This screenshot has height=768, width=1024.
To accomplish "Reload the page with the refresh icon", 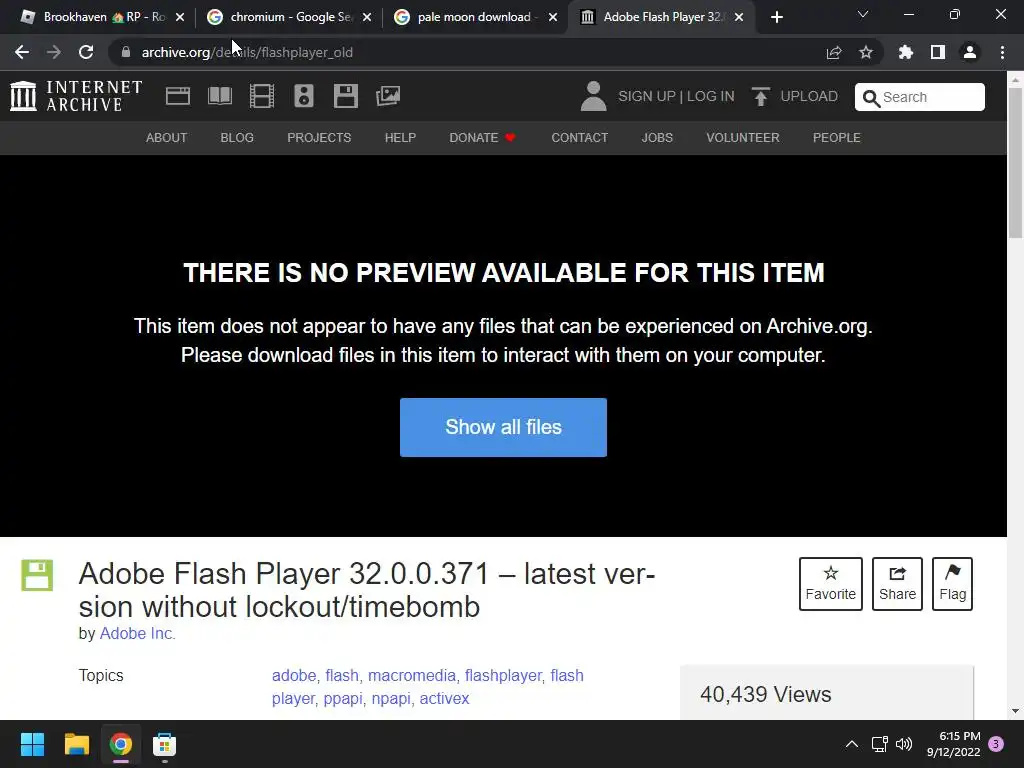I will [x=86, y=52].
